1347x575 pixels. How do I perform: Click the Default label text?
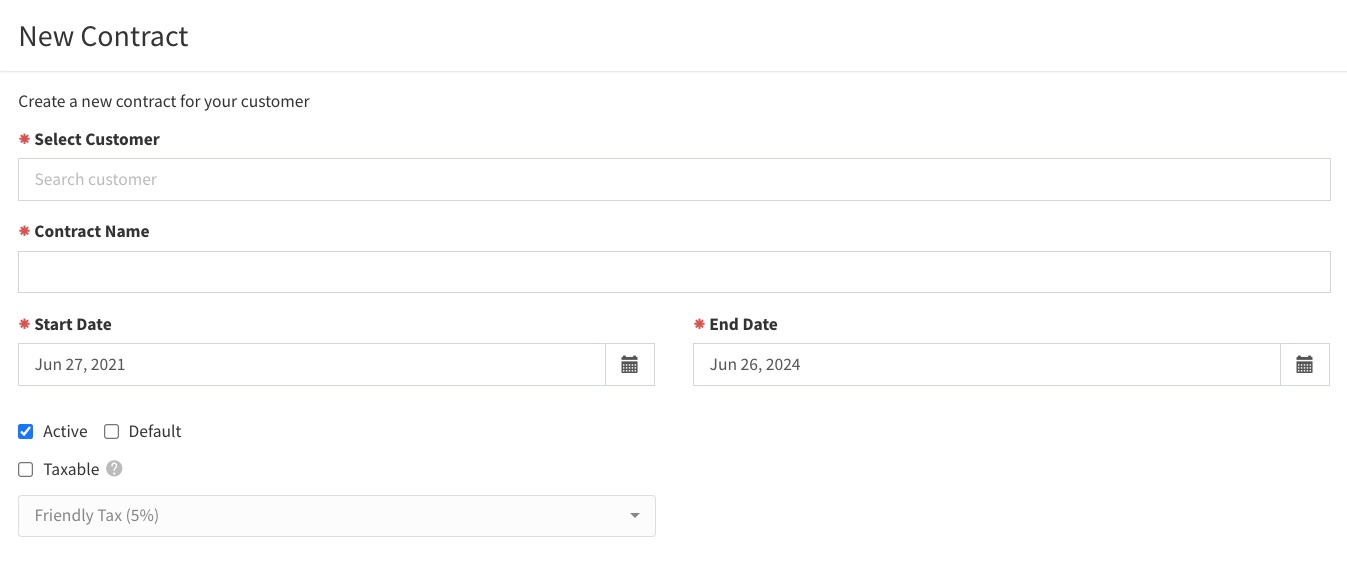155,432
